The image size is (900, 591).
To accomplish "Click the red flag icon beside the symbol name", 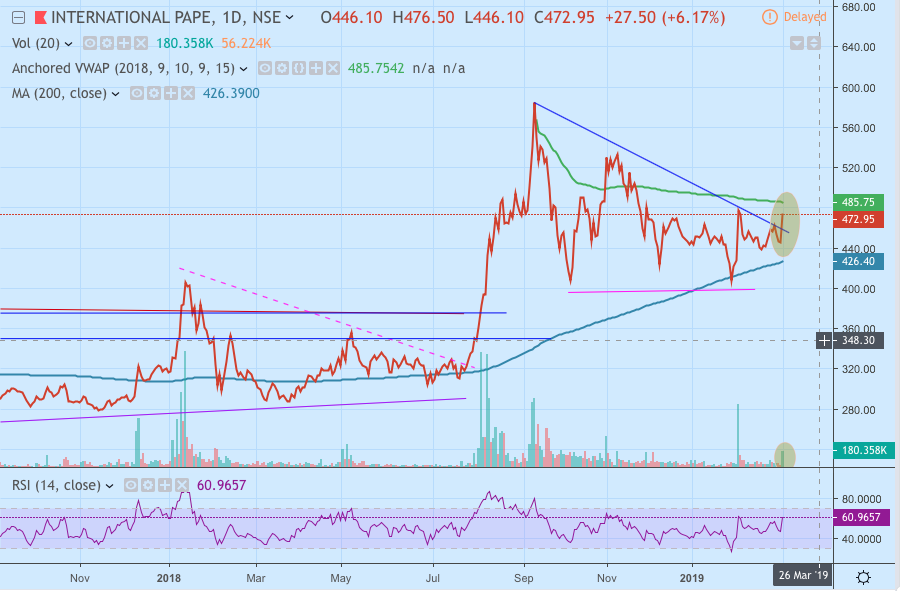I will pyautogui.click(x=40, y=18).
